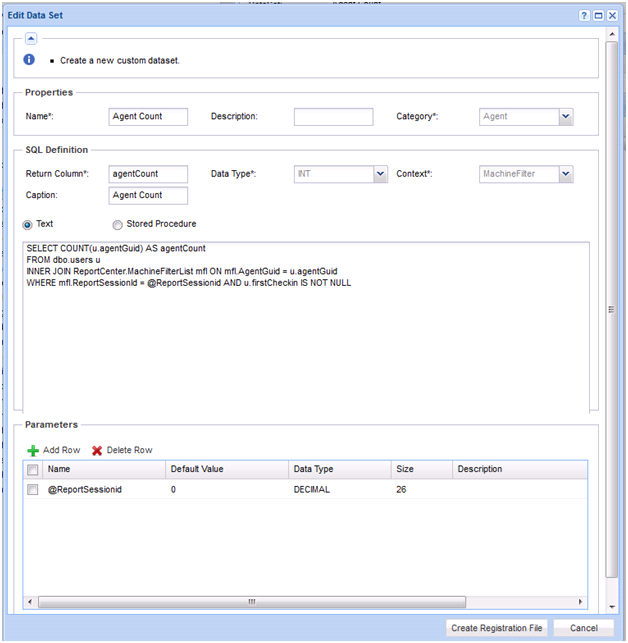Click the Name input field

click(x=148, y=117)
